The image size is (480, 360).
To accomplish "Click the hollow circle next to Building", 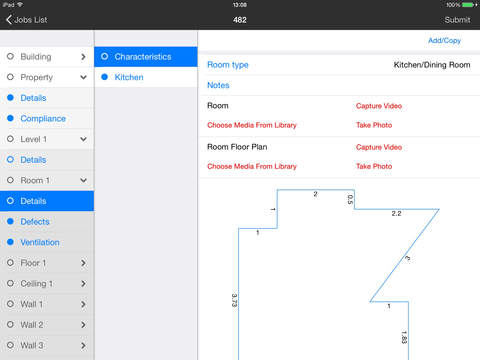I will point(10,56).
